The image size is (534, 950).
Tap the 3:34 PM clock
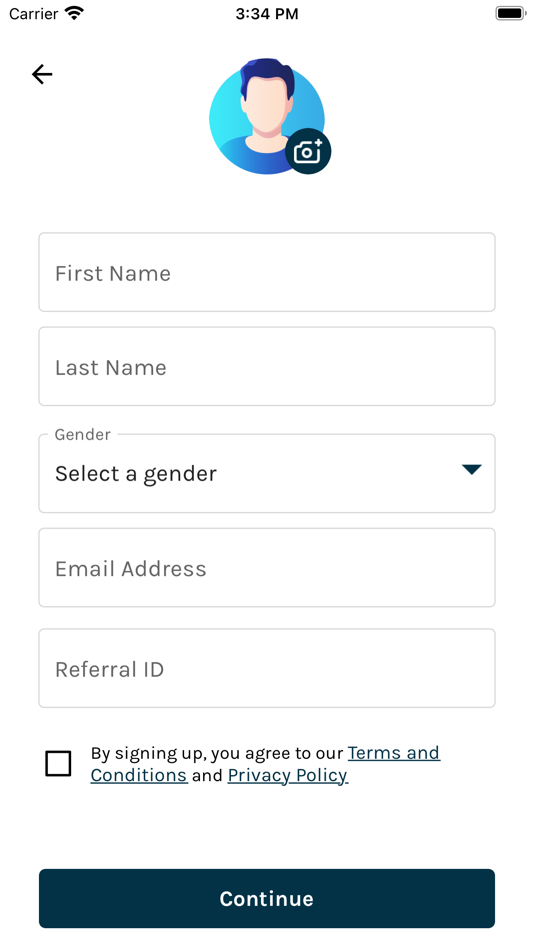(267, 14)
